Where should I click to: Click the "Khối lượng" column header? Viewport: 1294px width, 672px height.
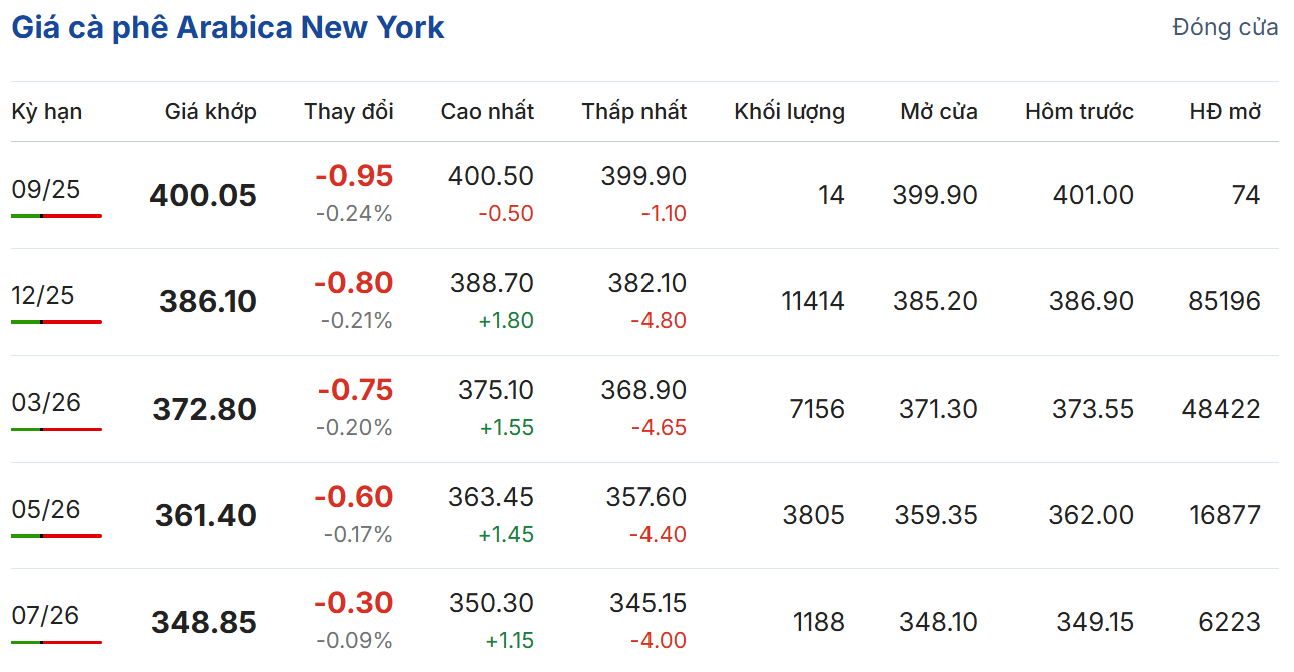pos(789,111)
